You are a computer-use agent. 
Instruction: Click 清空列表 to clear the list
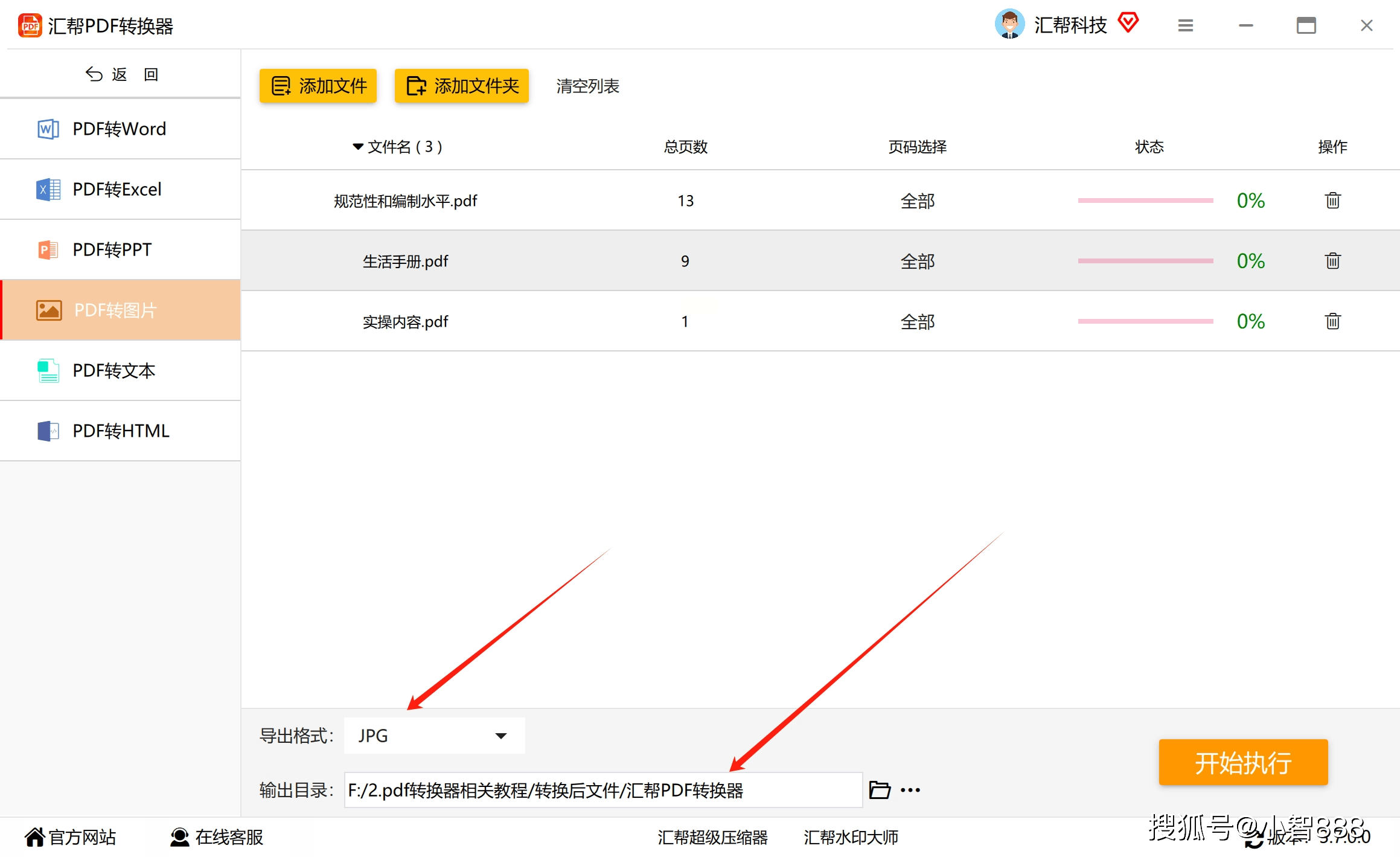587,86
